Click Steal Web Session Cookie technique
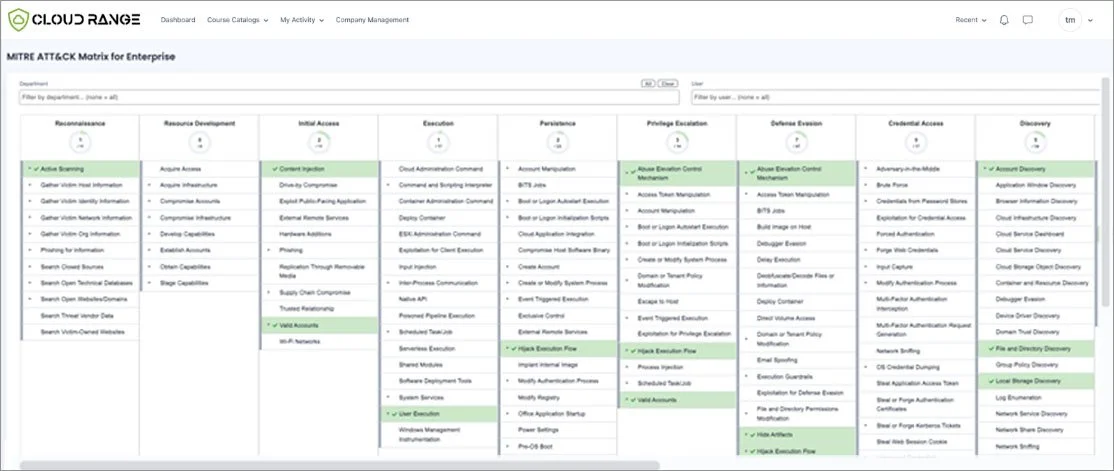This screenshot has width=1114, height=471. pyautogui.click(x=910, y=441)
